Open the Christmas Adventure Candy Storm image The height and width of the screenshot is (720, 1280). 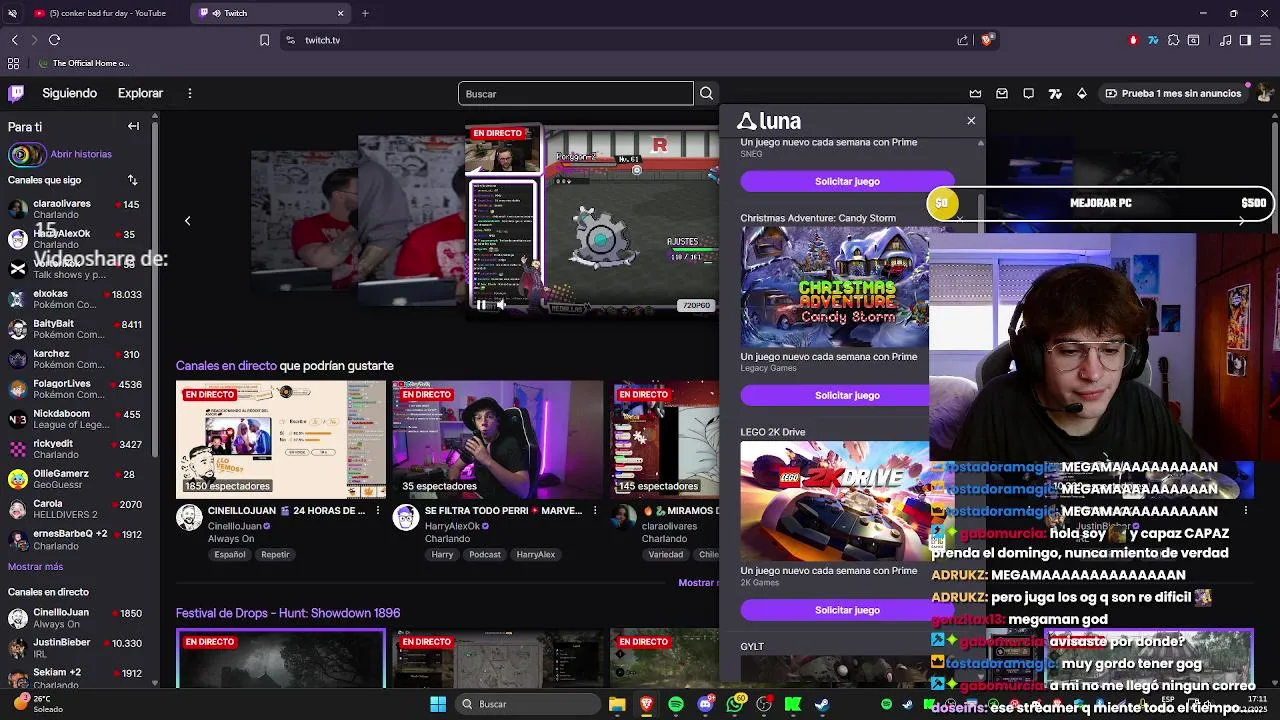point(835,287)
